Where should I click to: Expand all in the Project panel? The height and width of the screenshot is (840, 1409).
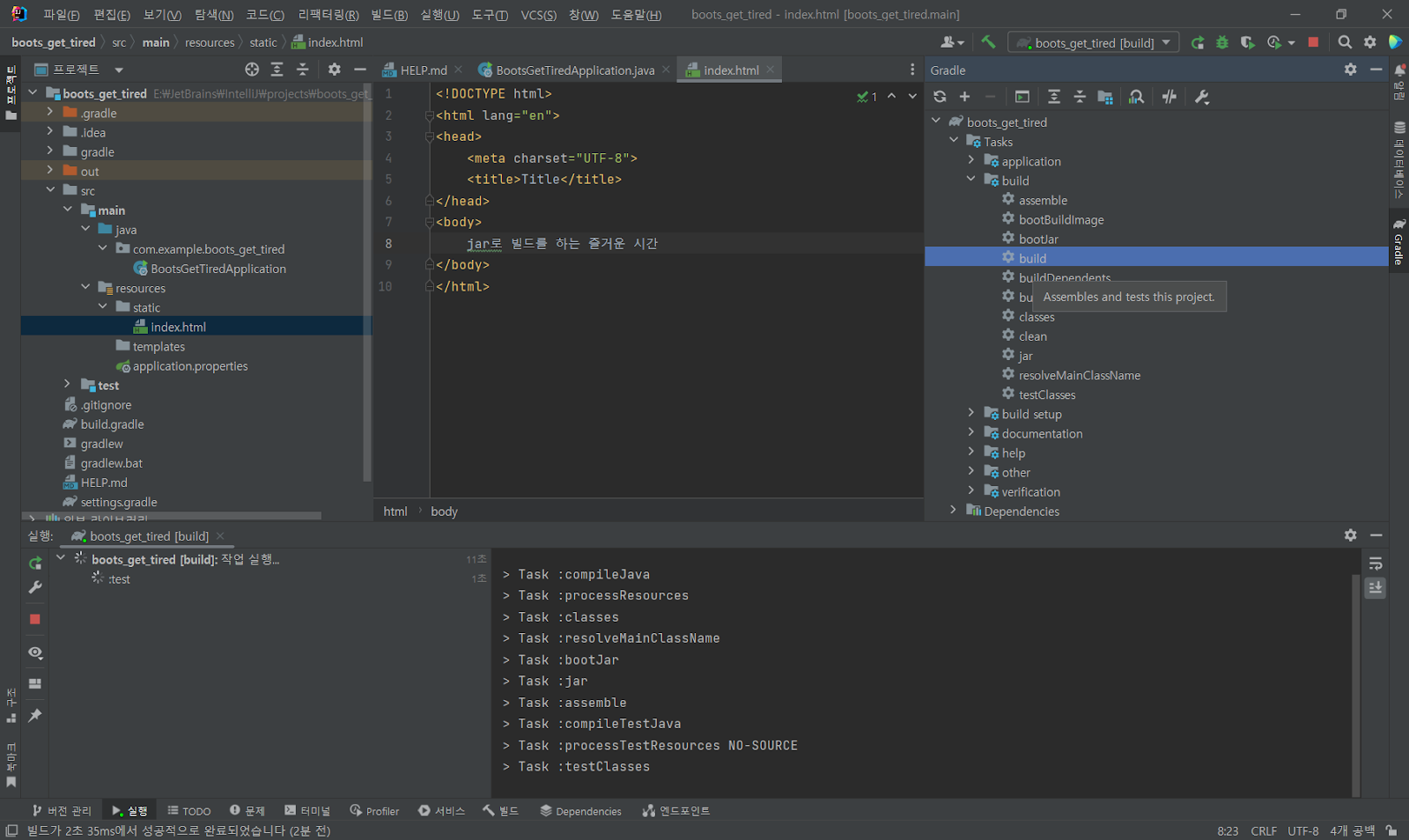[x=277, y=70]
